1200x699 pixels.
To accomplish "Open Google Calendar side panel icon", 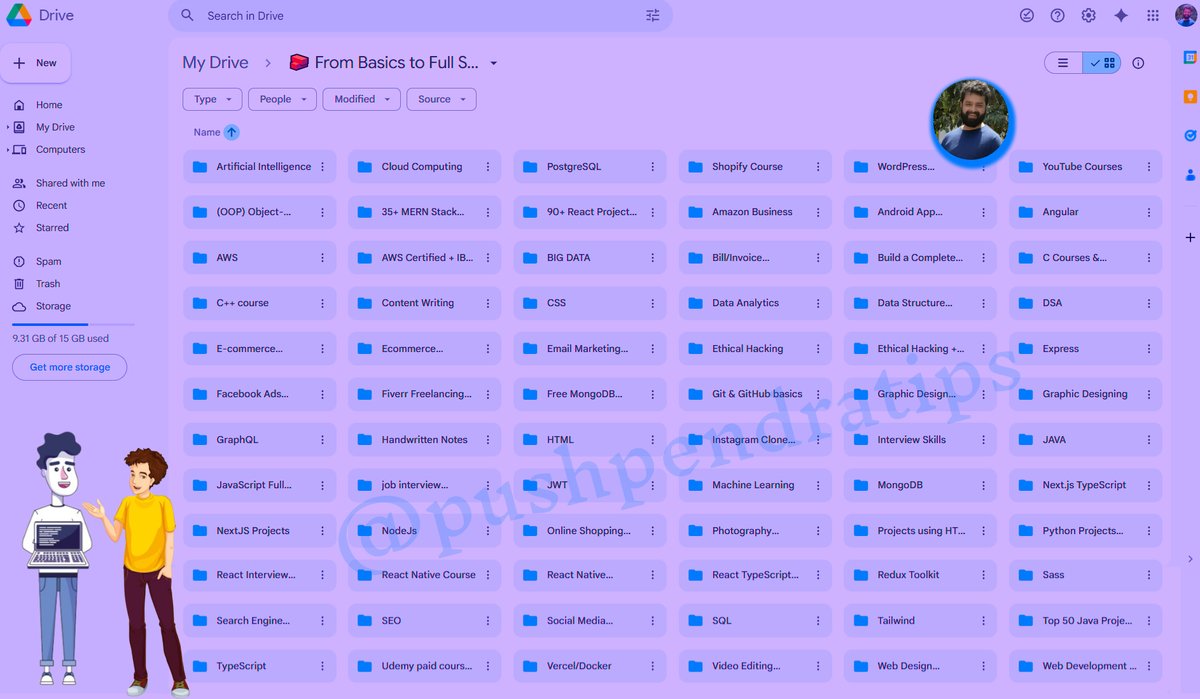I will click(1190, 58).
